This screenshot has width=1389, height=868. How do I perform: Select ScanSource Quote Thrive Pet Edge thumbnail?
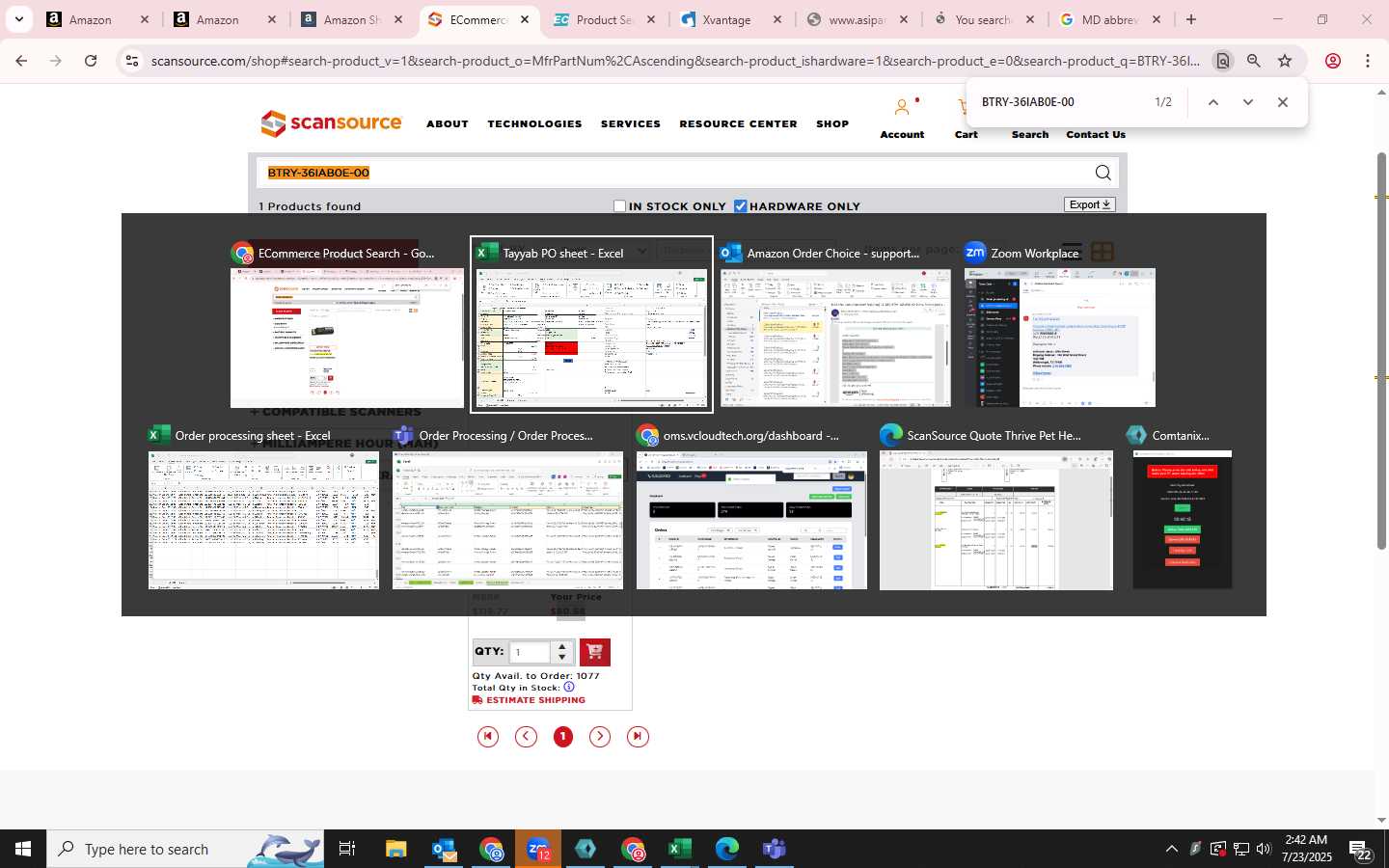tap(996, 507)
